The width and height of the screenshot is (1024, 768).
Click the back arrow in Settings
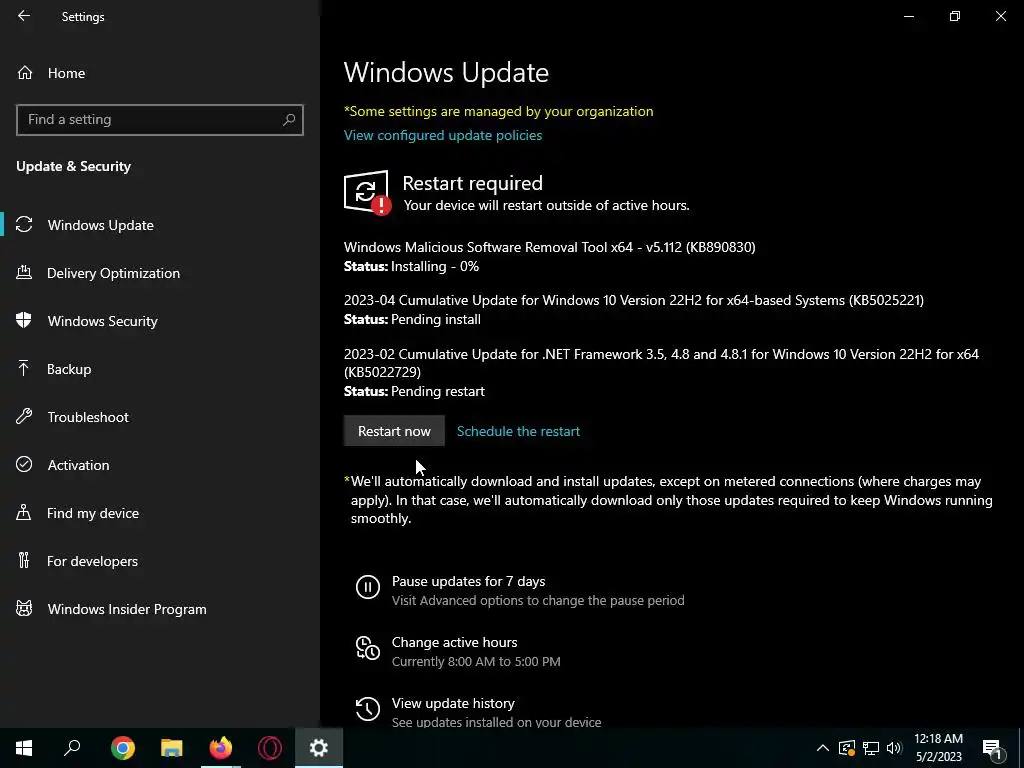coord(24,16)
